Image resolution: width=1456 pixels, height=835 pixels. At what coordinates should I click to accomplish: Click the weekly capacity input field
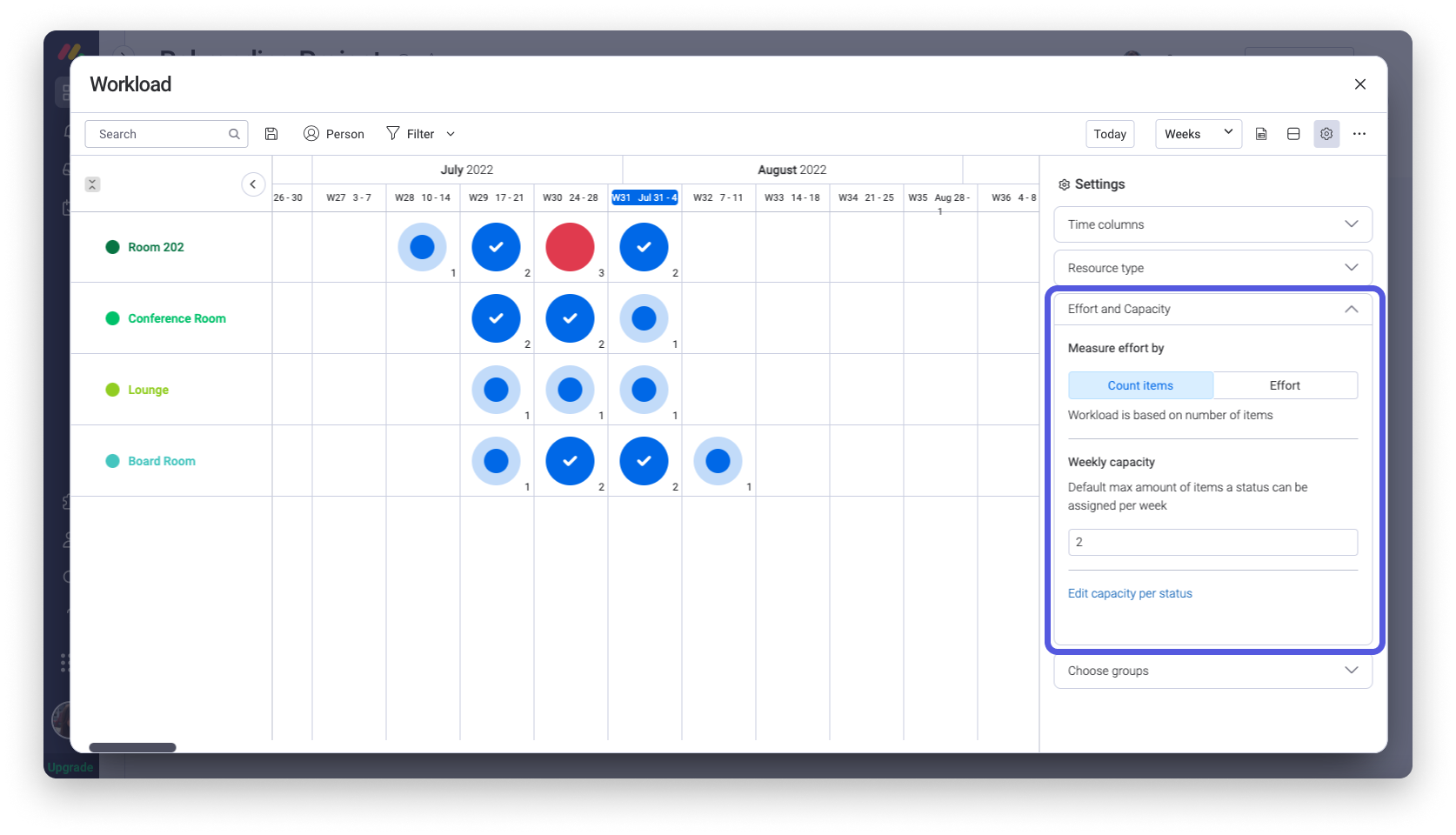click(1212, 542)
